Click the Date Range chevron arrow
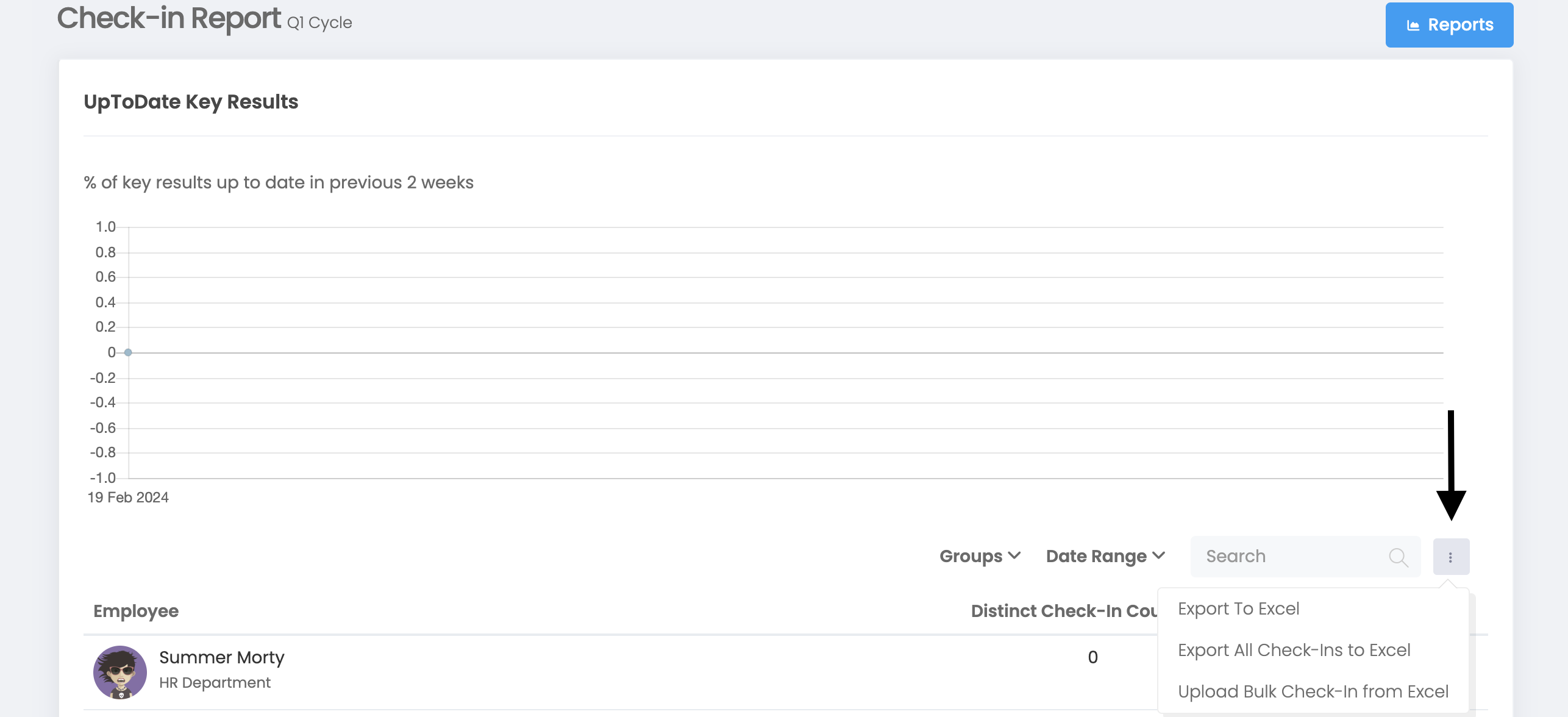 (x=1159, y=555)
